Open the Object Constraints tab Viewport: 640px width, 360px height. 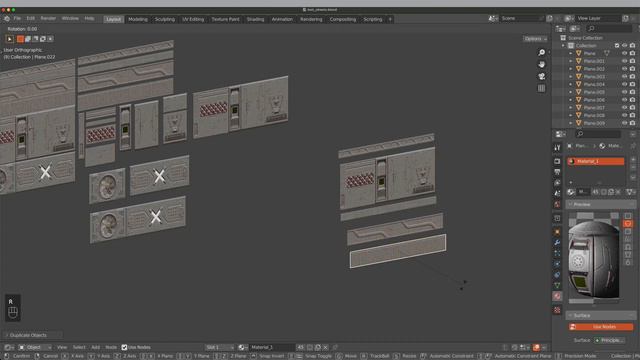coord(557,275)
